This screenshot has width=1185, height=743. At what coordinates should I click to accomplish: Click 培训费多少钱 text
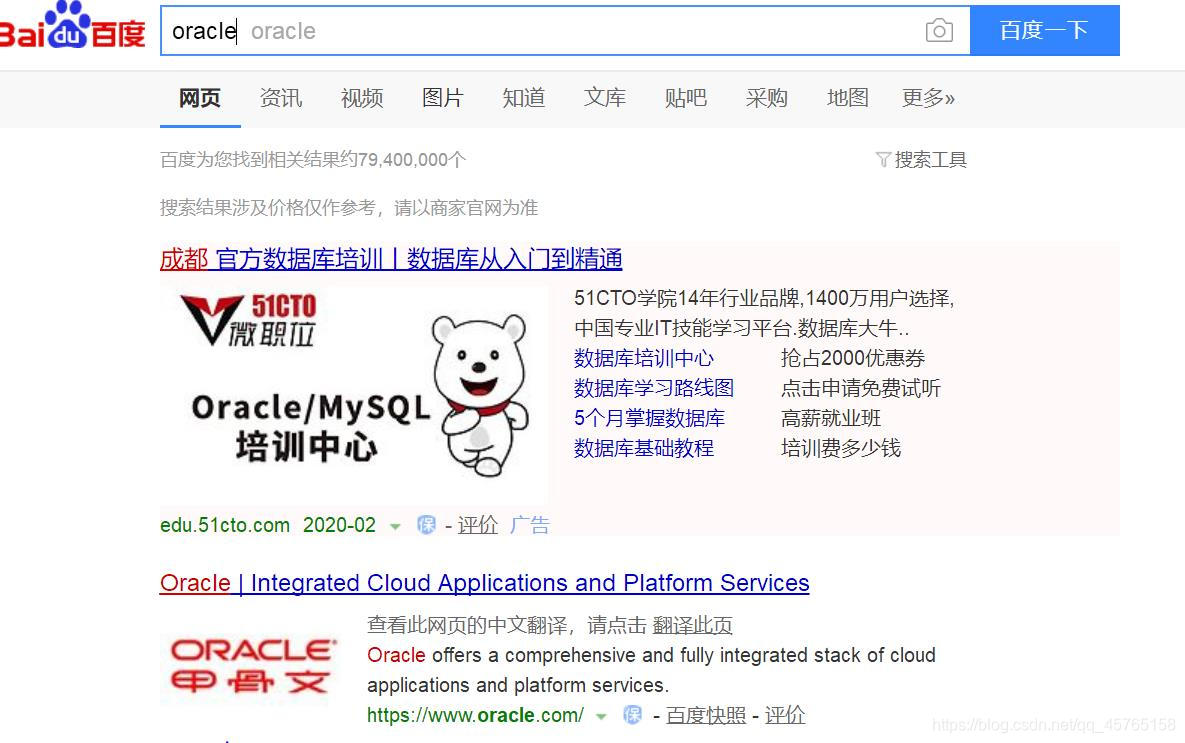coord(840,448)
